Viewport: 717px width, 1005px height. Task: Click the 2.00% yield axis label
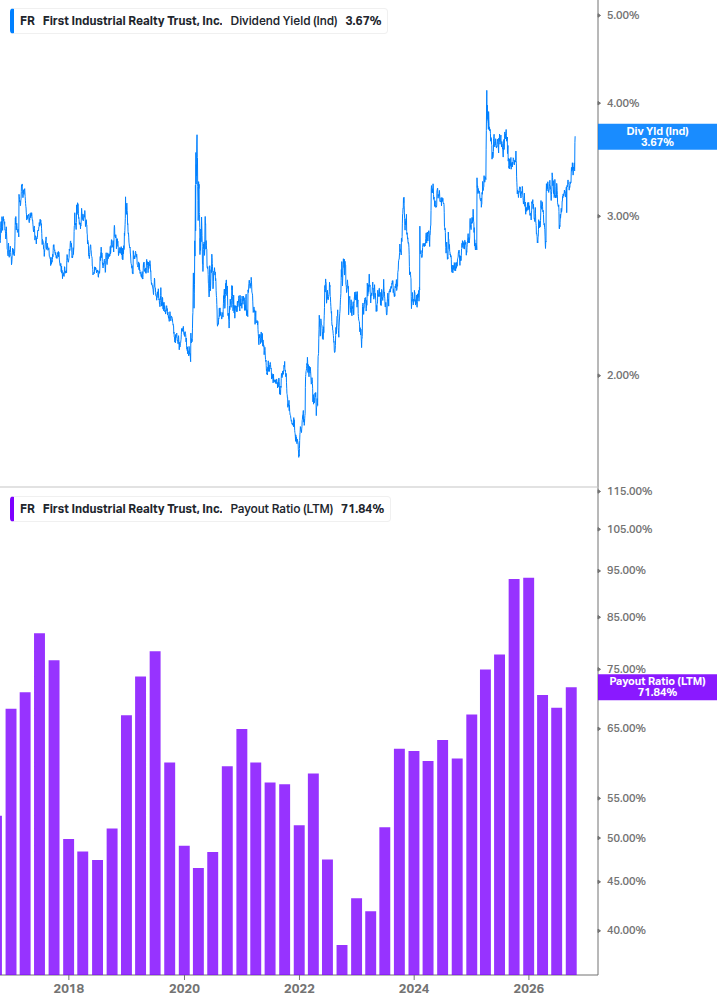click(x=623, y=376)
